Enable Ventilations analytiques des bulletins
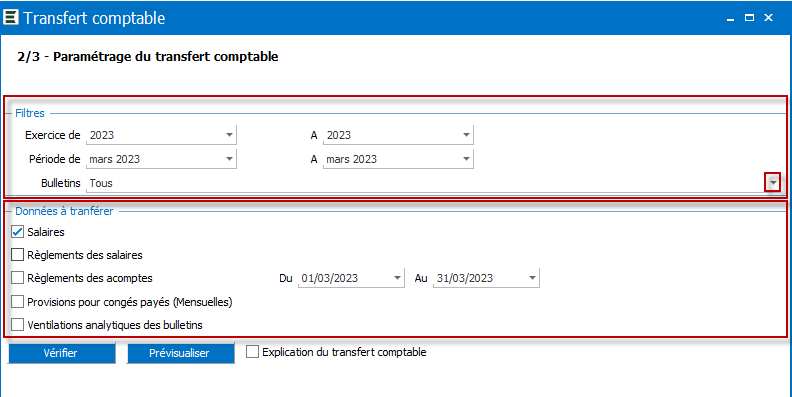 click(x=18, y=324)
